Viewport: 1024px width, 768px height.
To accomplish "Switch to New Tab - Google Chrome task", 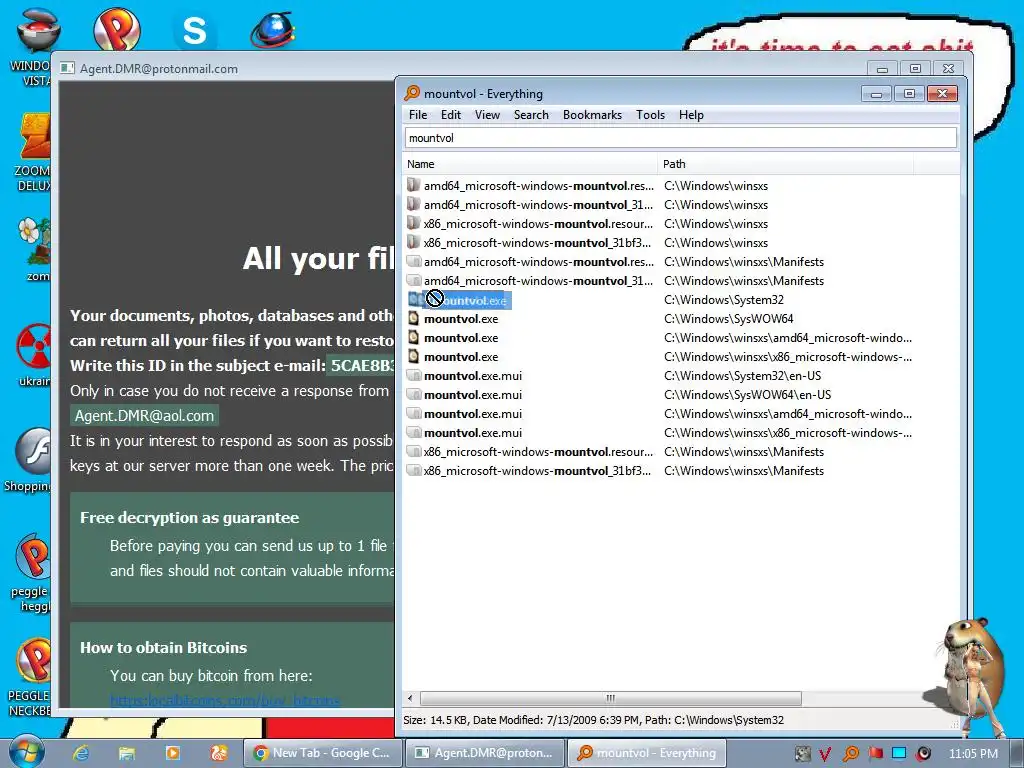I will coord(322,753).
